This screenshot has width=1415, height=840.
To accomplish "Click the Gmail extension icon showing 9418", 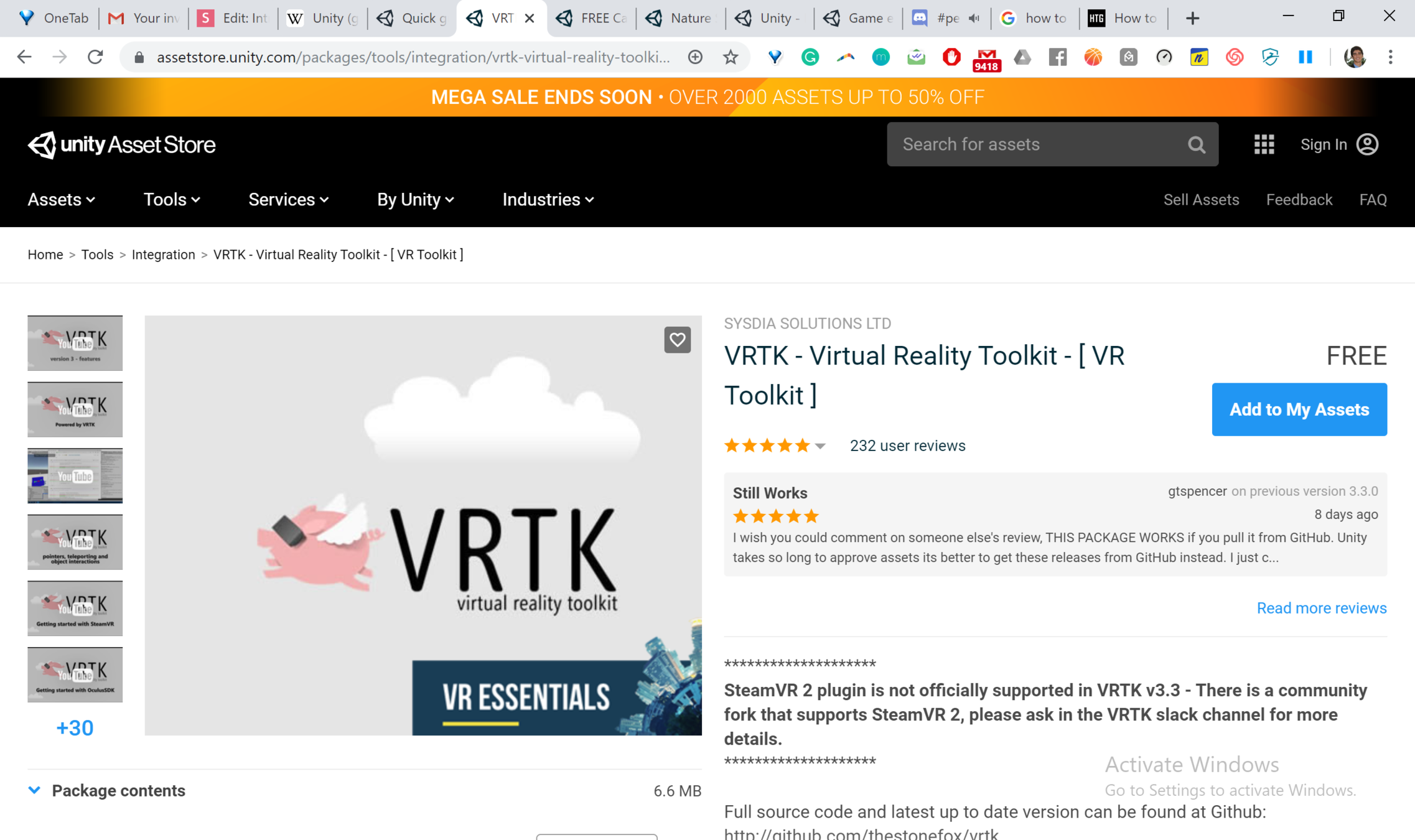I will tap(986, 58).
